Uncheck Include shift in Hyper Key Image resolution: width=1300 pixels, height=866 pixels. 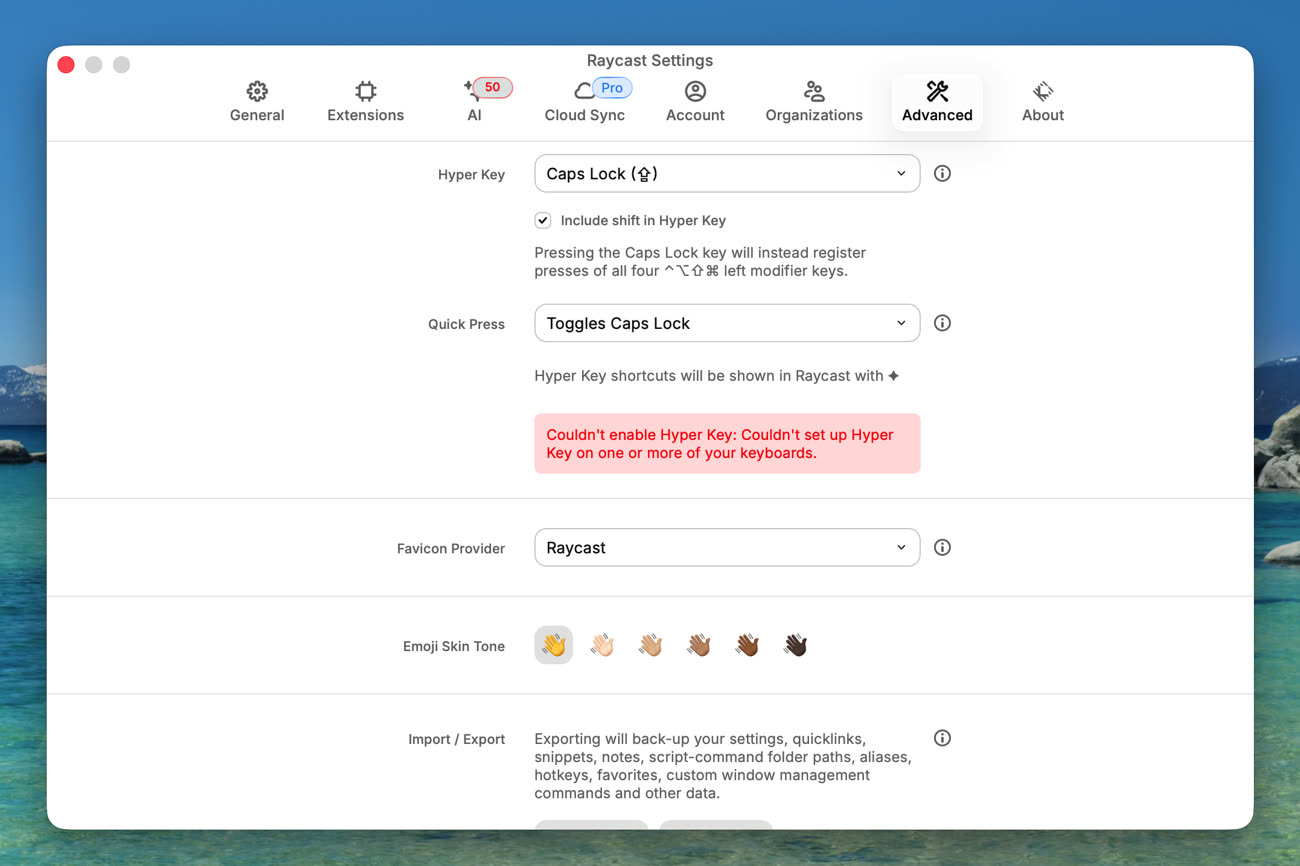coord(543,221)
